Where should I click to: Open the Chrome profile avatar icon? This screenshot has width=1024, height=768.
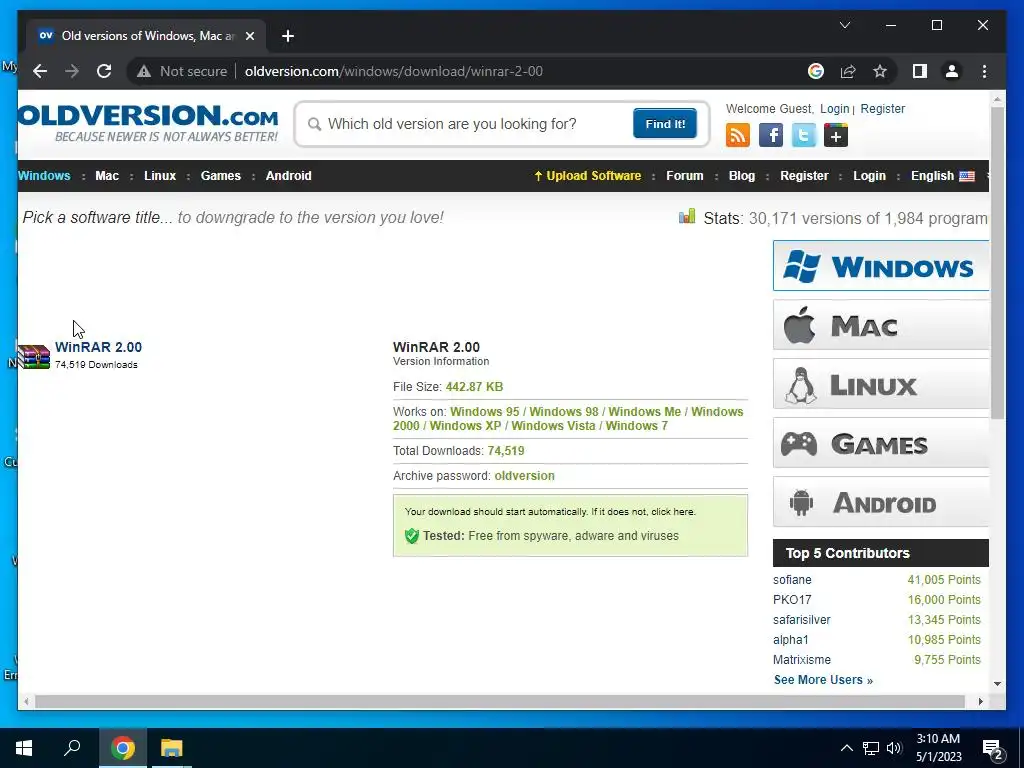[952, 71]
